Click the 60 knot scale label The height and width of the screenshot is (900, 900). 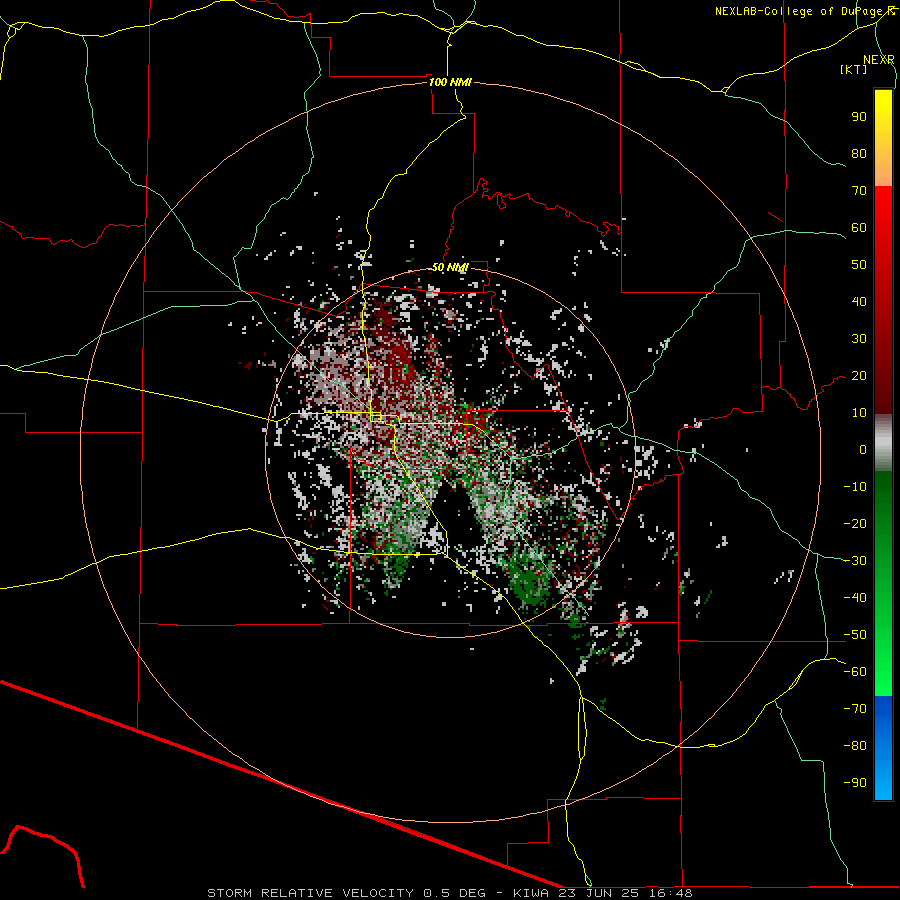(859, 228)
